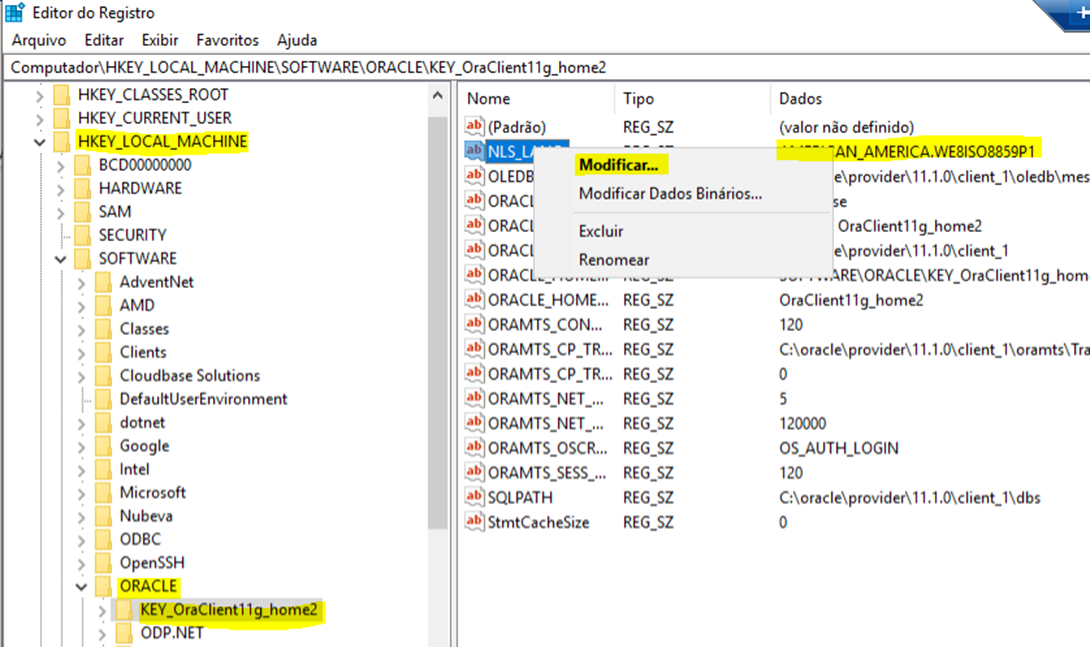Collapse the ORACLE key
1090x647 pixels.
pyautogui.click(x=81, y=587)
